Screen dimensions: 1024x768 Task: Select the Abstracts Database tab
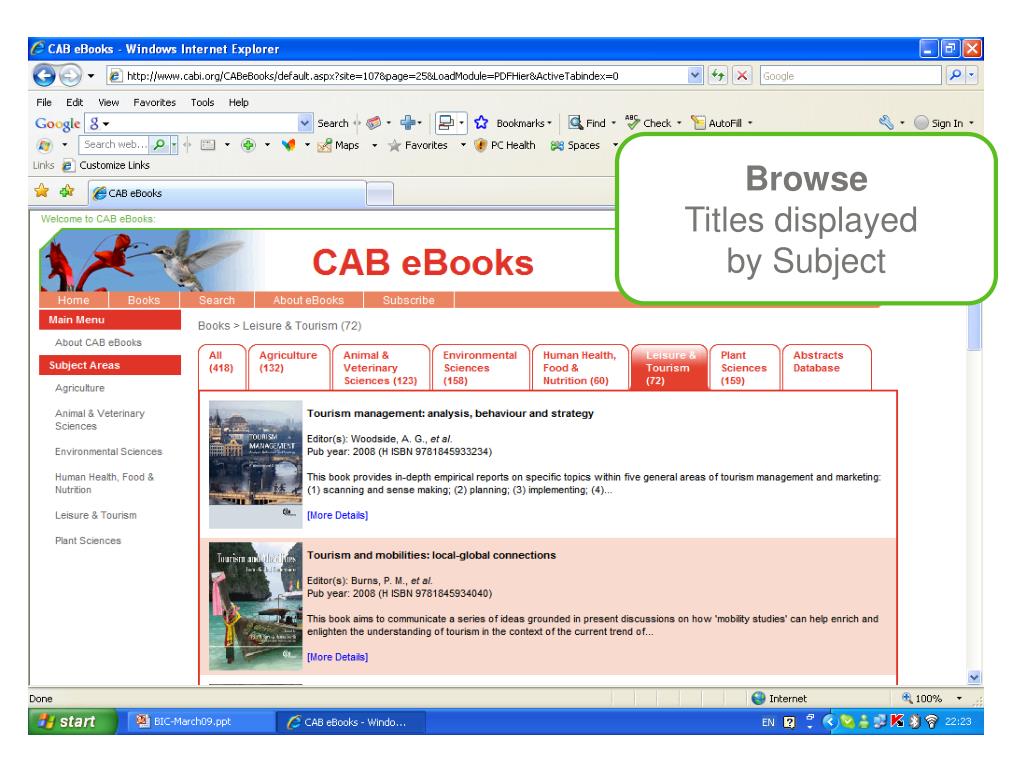click(x=826, y=367)
